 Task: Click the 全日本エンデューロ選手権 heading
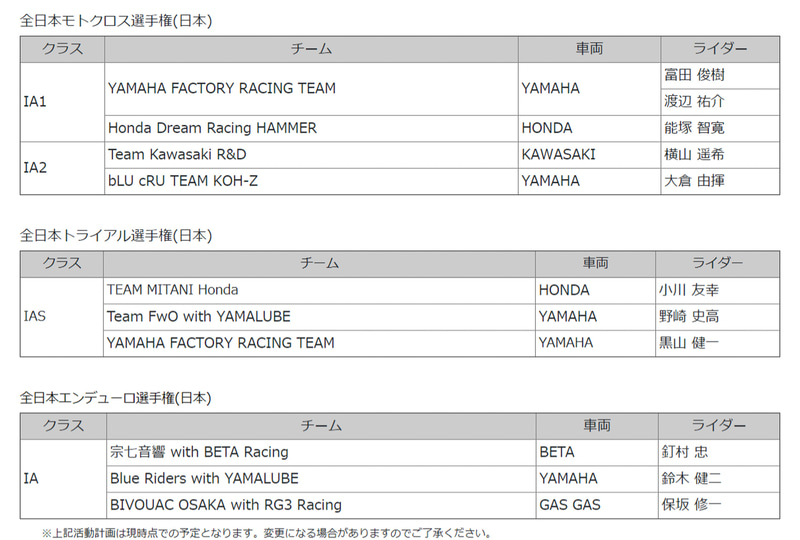click(x=116, y=397)
